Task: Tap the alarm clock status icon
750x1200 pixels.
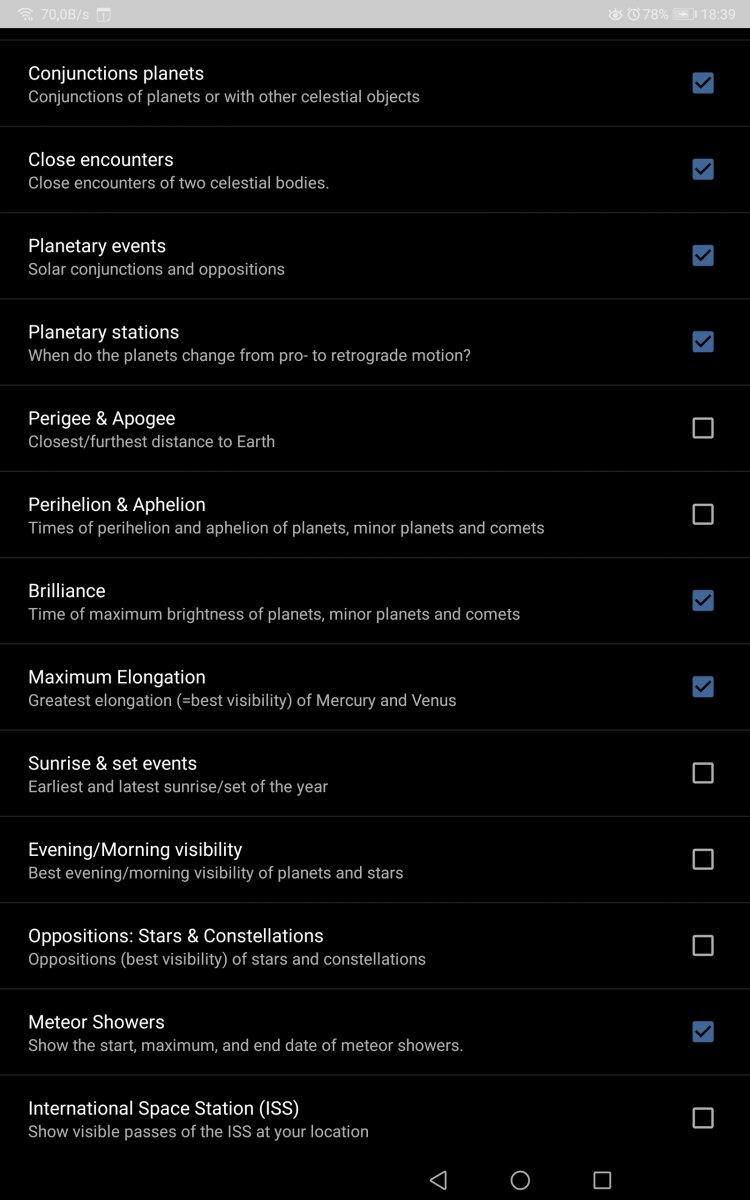Action: coord(633,14)
